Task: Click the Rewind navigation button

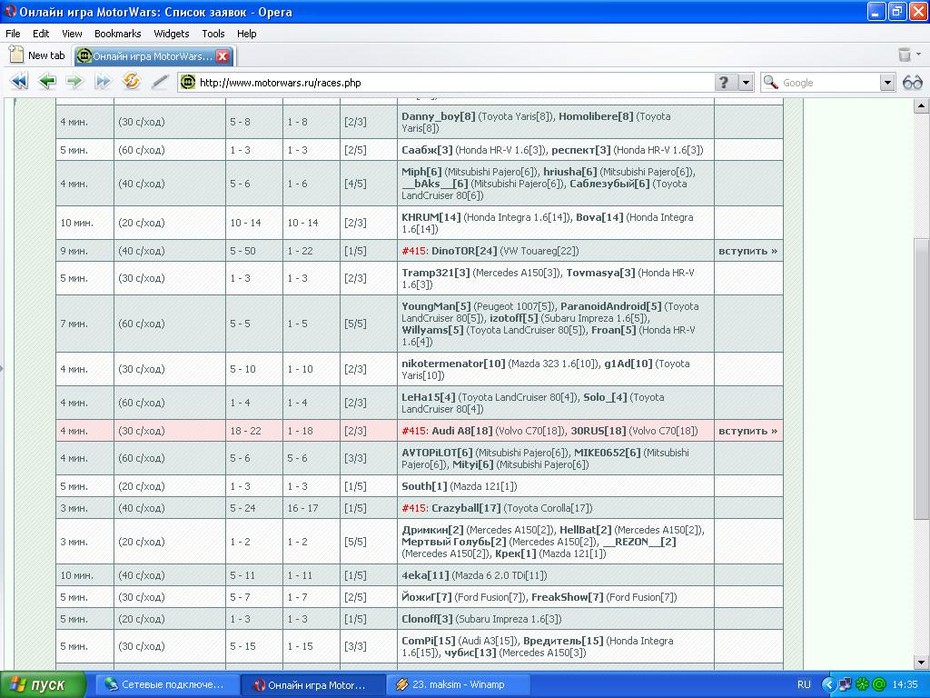Action: pyautogui.click(x=18, y=81)
